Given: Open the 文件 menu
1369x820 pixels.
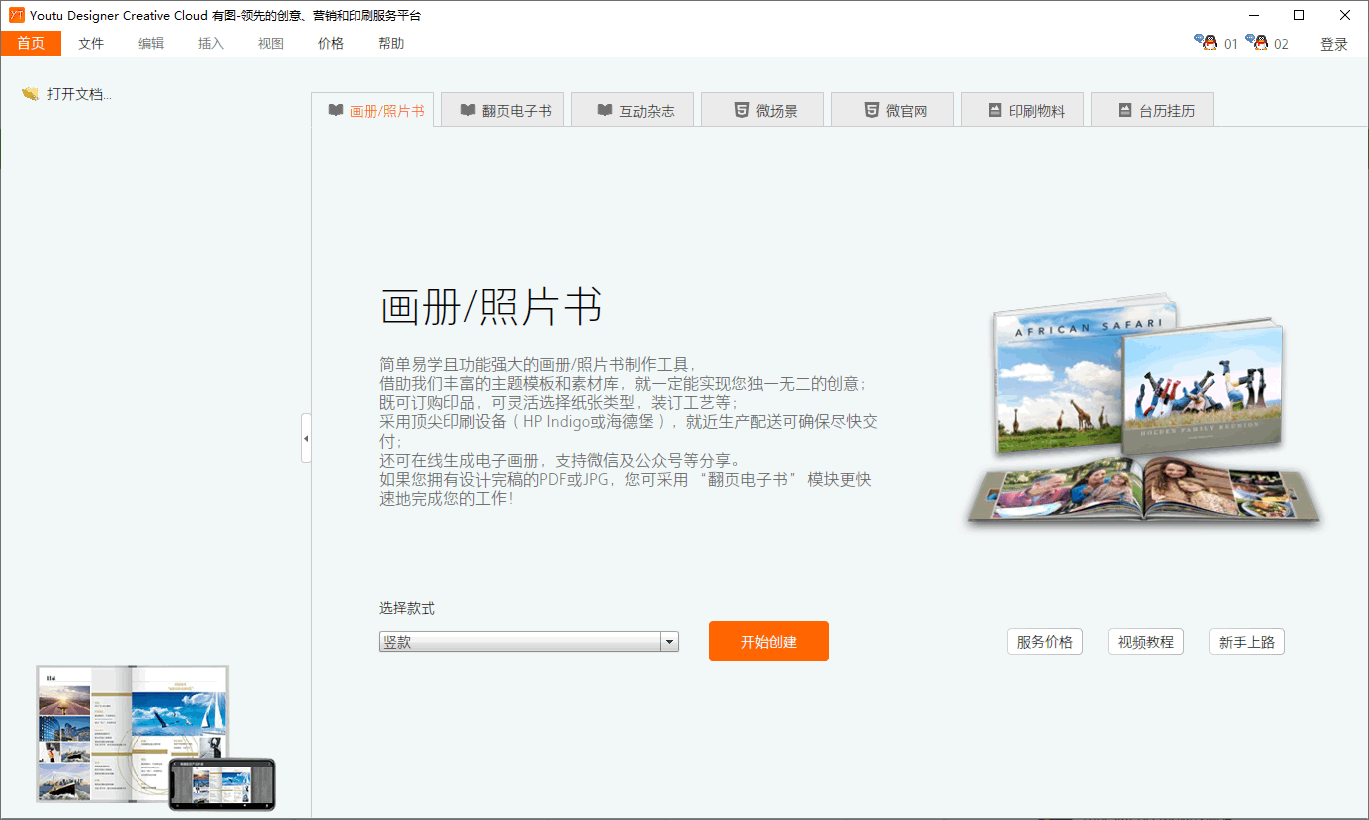Looking at the screenshot, I should [x=91, y=43].
